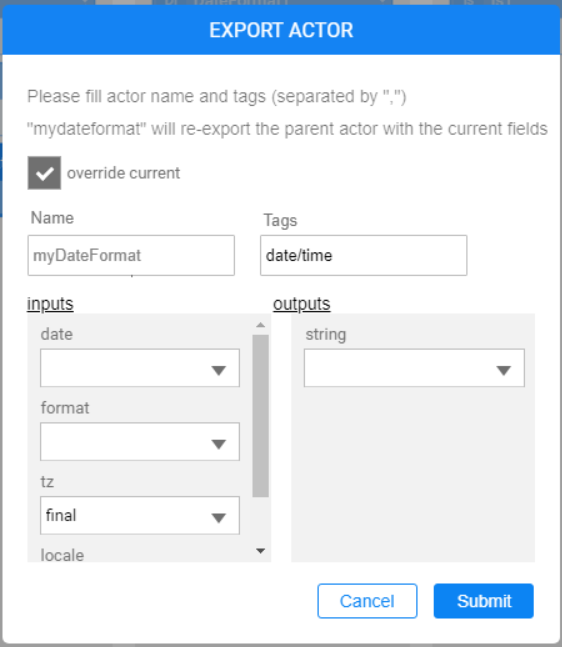
Task: Click the inputs list scroll down arrow
Action: (x=260, y=551)
